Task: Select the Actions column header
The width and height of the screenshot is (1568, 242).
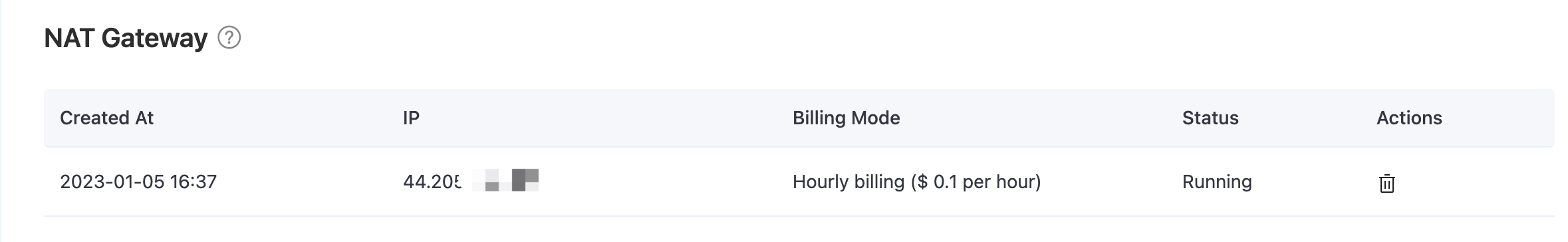Action: [1409, 118]
